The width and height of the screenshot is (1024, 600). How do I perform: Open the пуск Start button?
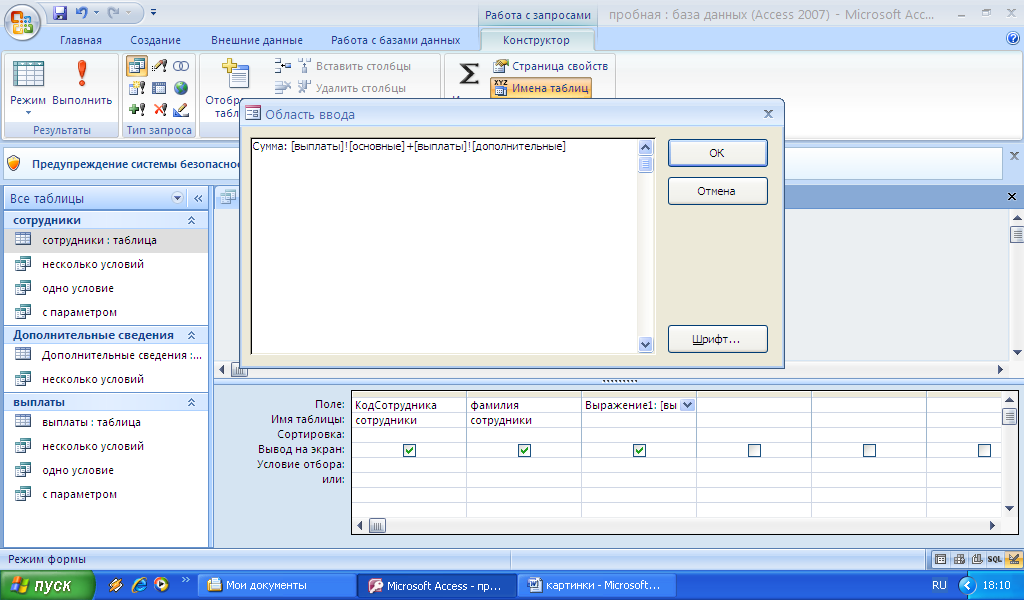46,585
